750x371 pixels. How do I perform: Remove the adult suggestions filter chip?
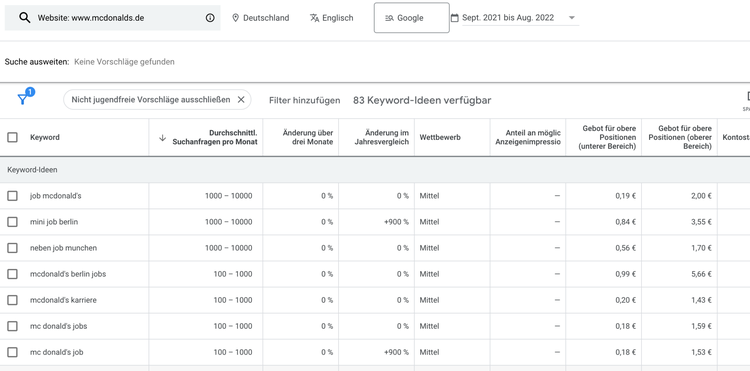(x=241, y=99)
